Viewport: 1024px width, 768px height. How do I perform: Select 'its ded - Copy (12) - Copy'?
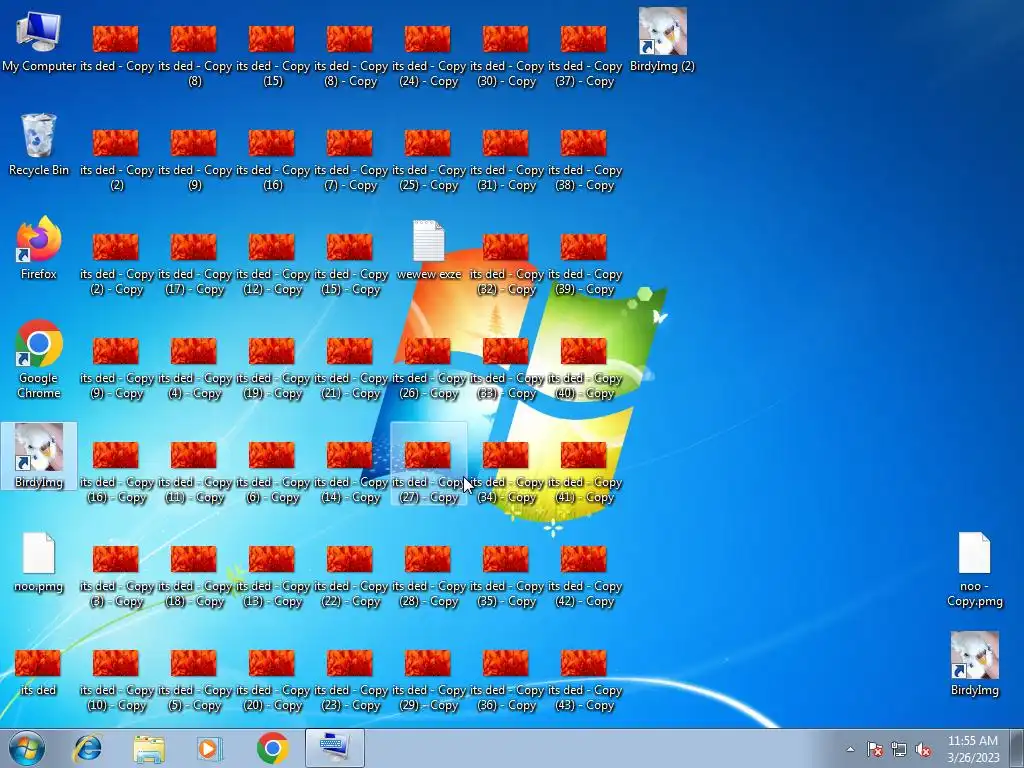point(272,264)
